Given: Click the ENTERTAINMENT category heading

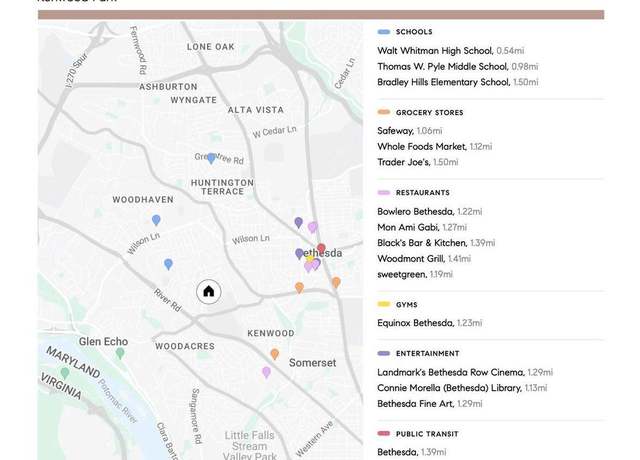Looking at the screenshot, I should (x=427, y=353).
